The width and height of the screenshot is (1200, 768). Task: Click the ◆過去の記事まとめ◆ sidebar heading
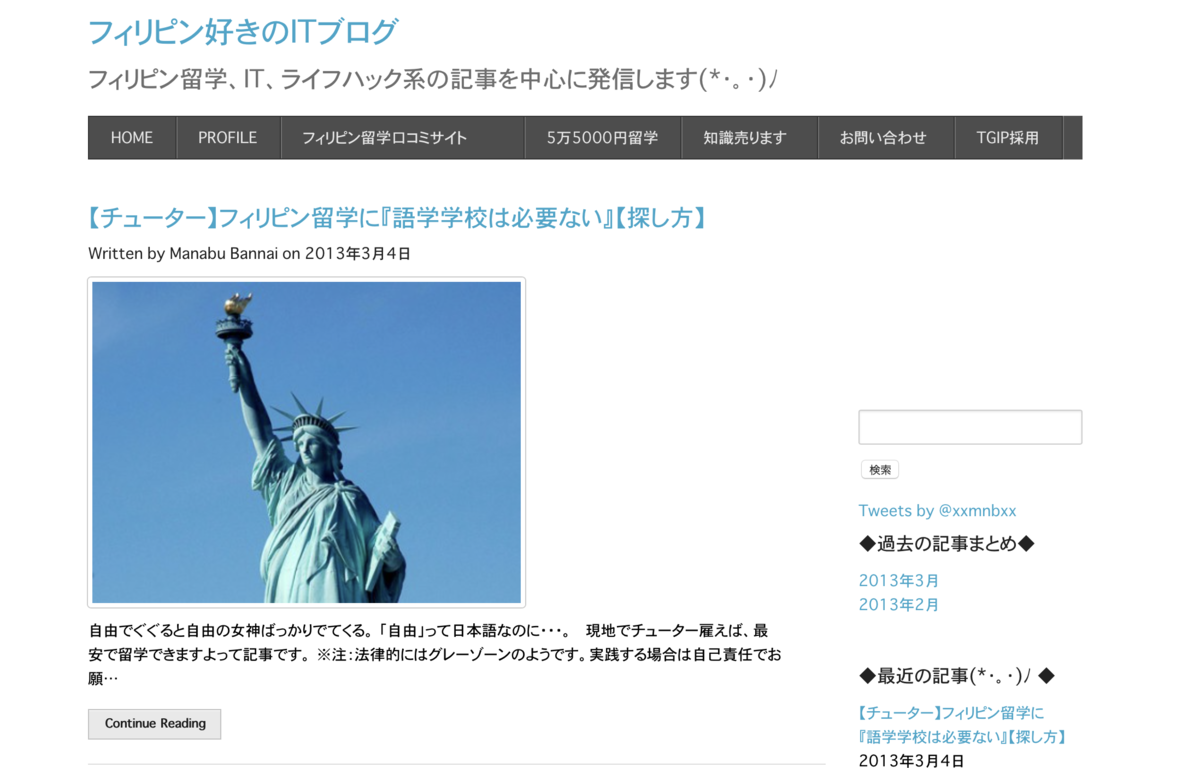[x=947, y=544]
